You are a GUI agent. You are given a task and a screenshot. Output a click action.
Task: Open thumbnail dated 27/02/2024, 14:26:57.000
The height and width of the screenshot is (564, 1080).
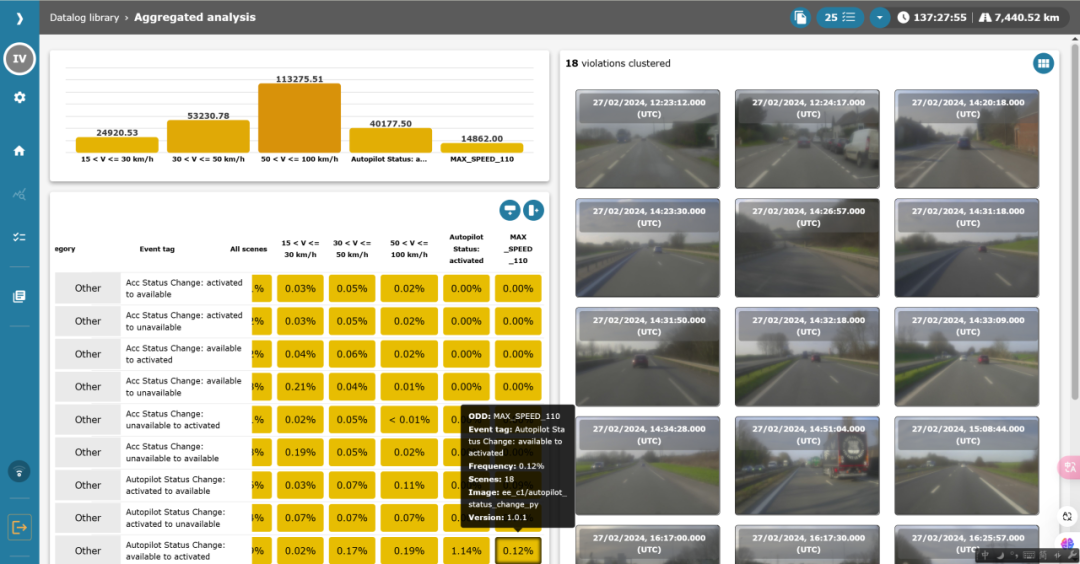(807, 248)
